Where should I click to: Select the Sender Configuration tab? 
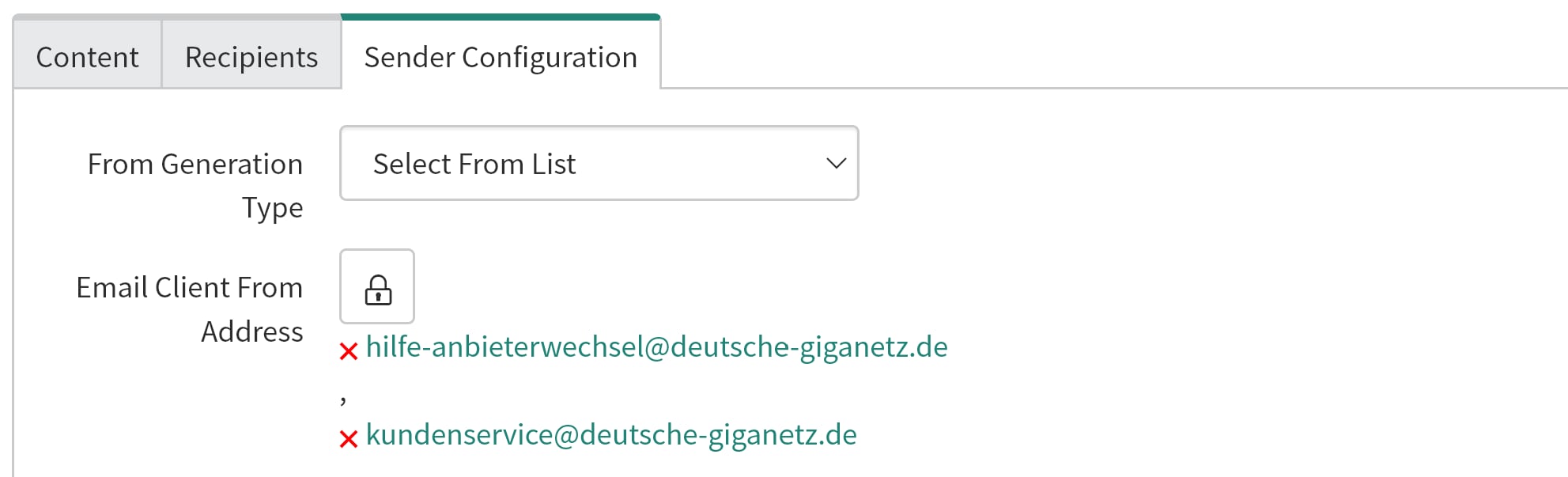tap(501, 55)
